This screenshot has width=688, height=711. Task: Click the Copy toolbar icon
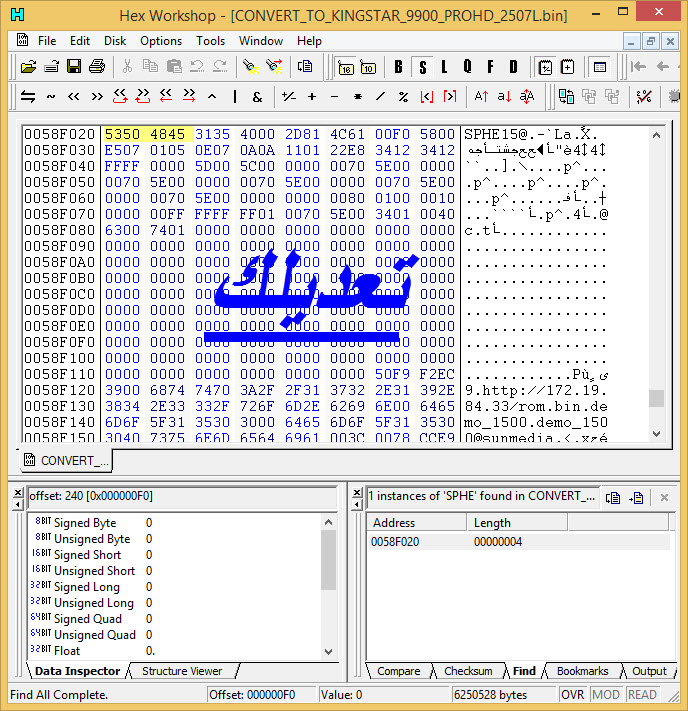tap(151, 67)
